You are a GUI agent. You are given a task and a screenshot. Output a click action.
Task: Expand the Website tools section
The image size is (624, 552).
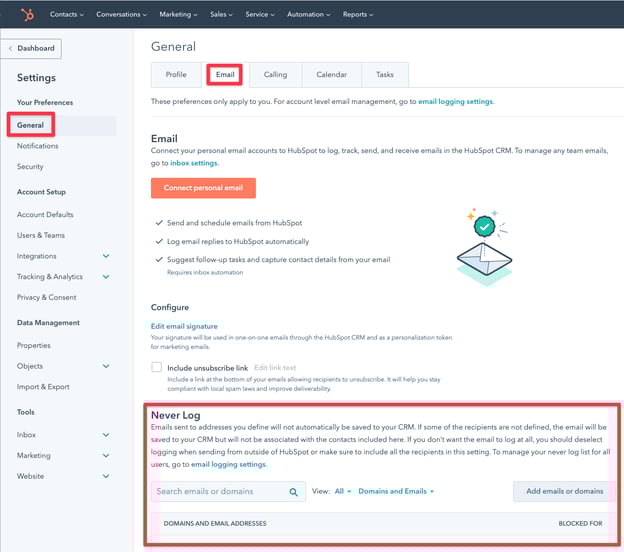point(106,476)
